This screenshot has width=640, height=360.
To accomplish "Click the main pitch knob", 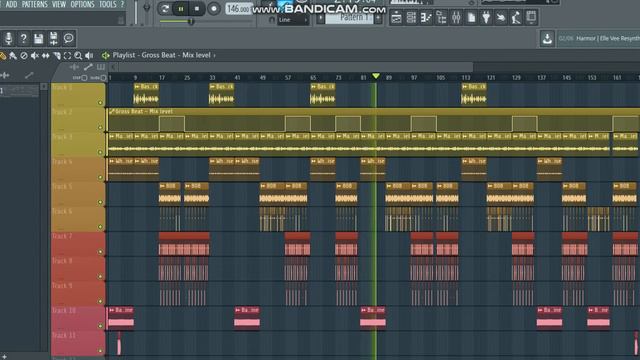I will pyautogui.click(x=147, y=7).
